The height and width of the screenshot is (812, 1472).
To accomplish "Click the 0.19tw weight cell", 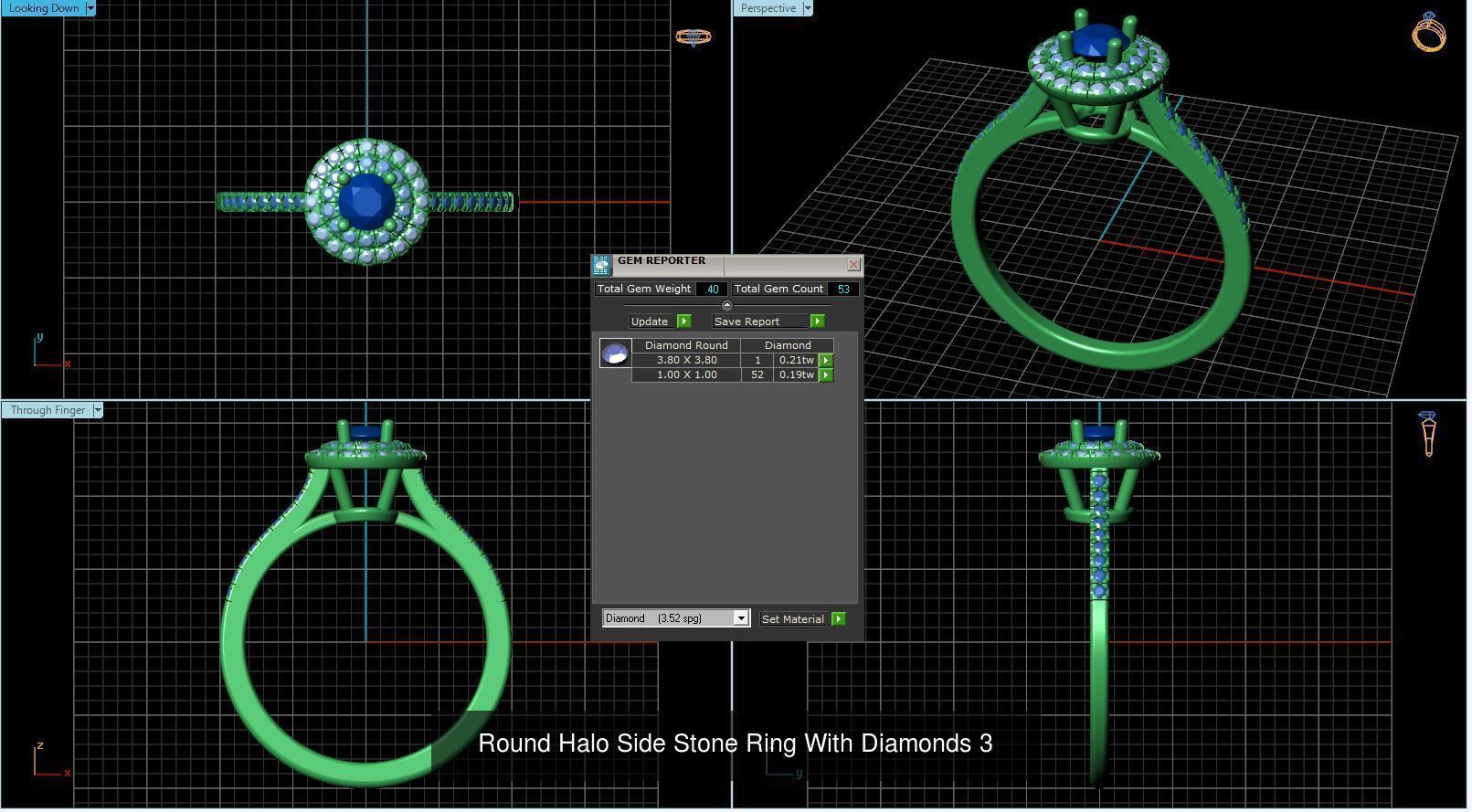I will 797,375.
